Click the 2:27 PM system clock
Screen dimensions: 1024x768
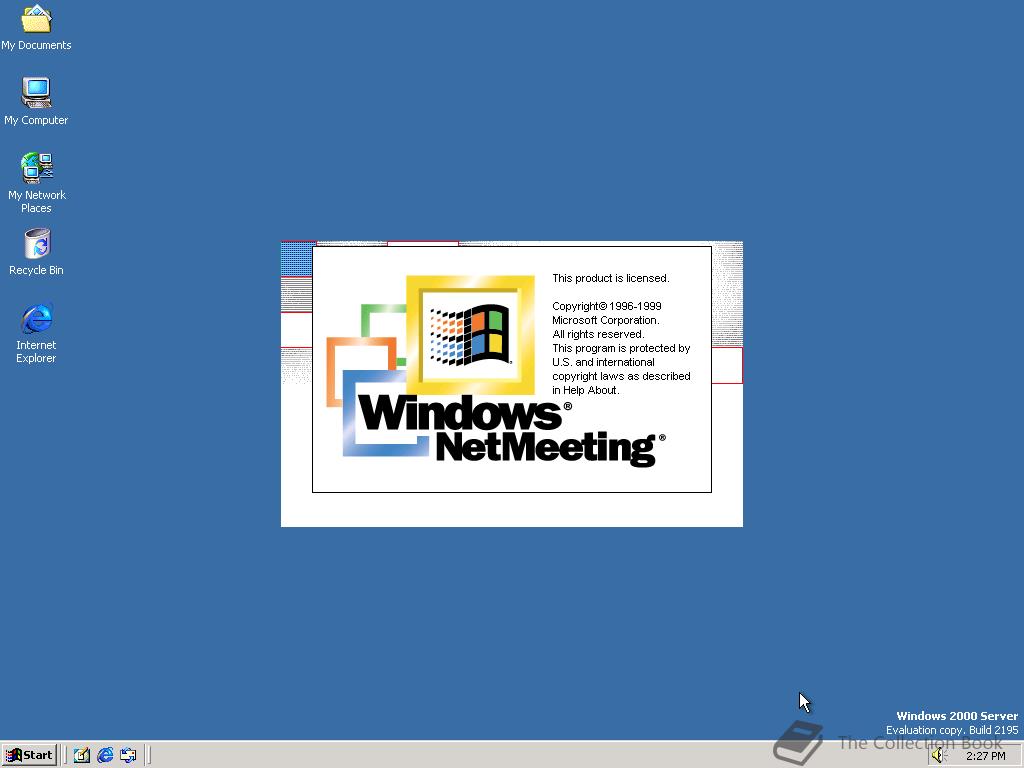point(985,756)
